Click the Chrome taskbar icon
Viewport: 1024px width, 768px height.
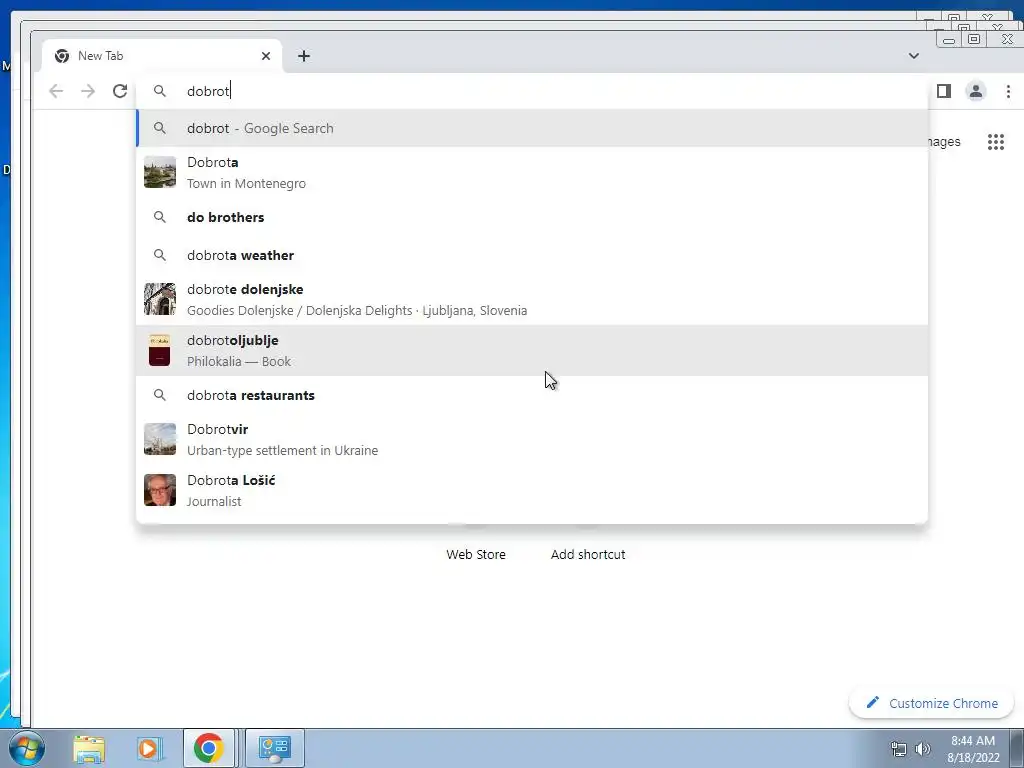[208, 748]
